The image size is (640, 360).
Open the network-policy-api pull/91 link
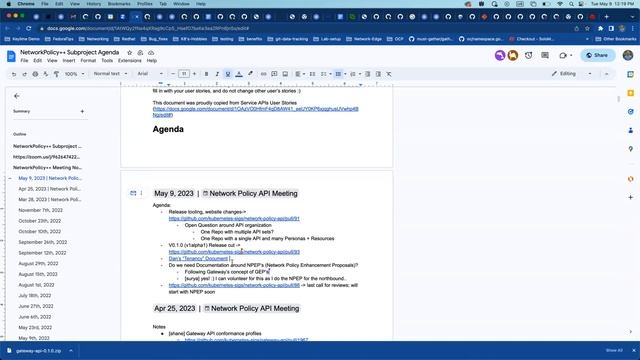(234, 218)
